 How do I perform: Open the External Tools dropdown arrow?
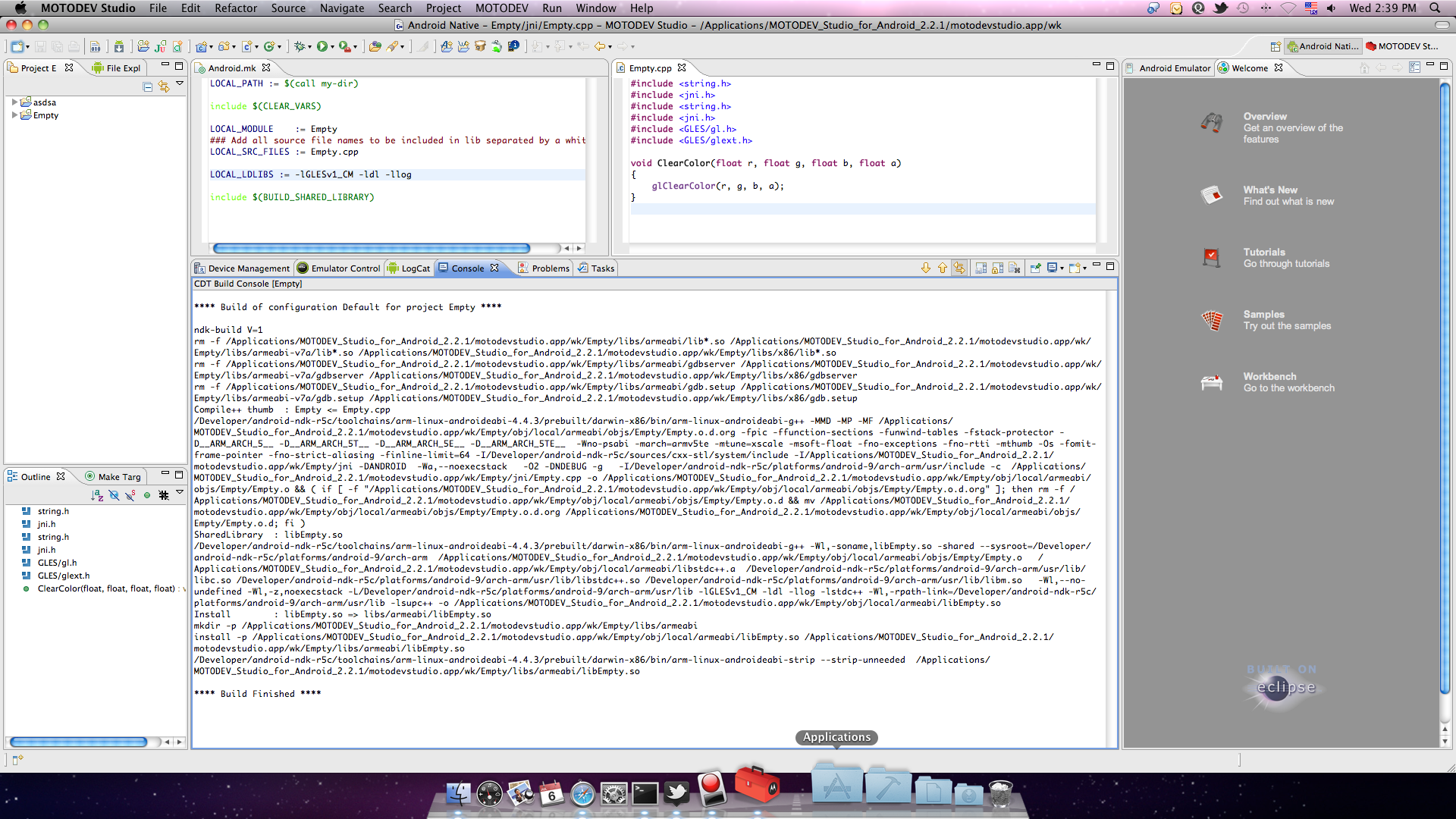click(355, 47)
